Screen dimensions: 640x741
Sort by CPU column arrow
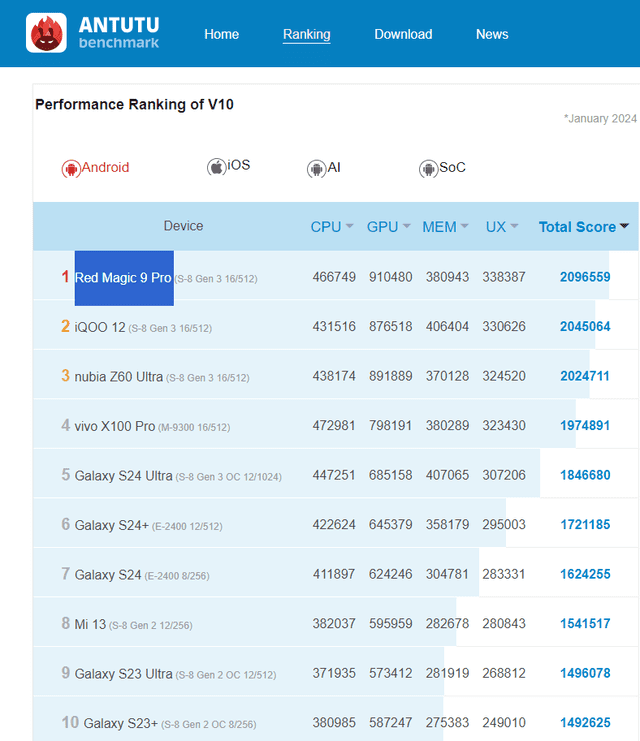click(x=349, y=226)
